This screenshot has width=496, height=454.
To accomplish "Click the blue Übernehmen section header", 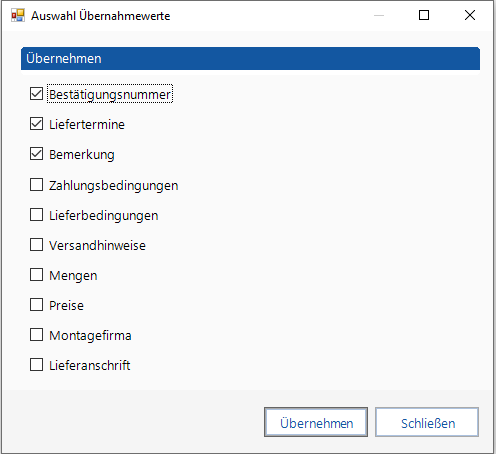I will click(250, 59).
